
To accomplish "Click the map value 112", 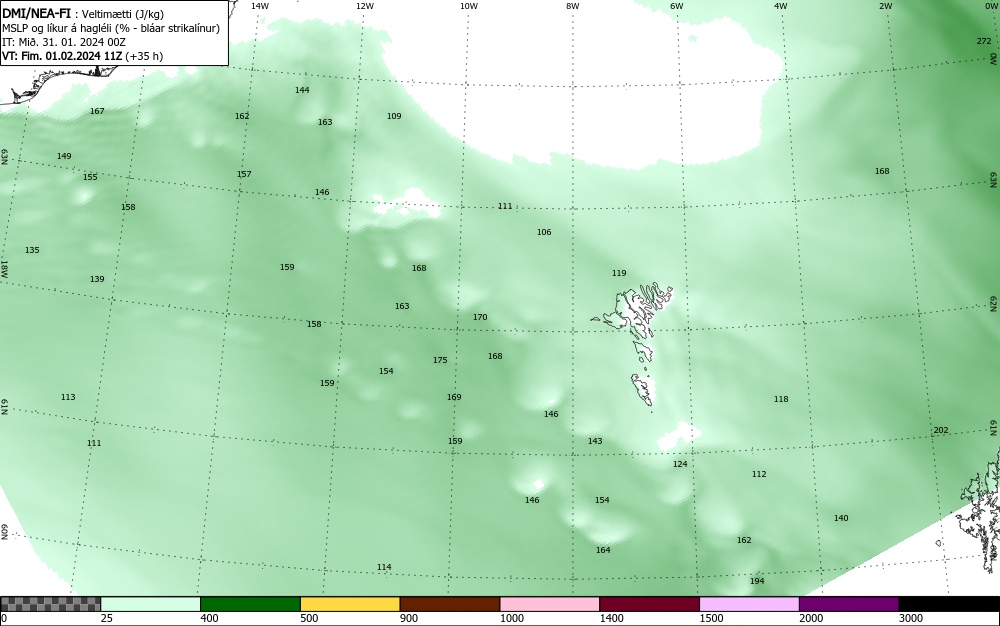I will point(759,474).
